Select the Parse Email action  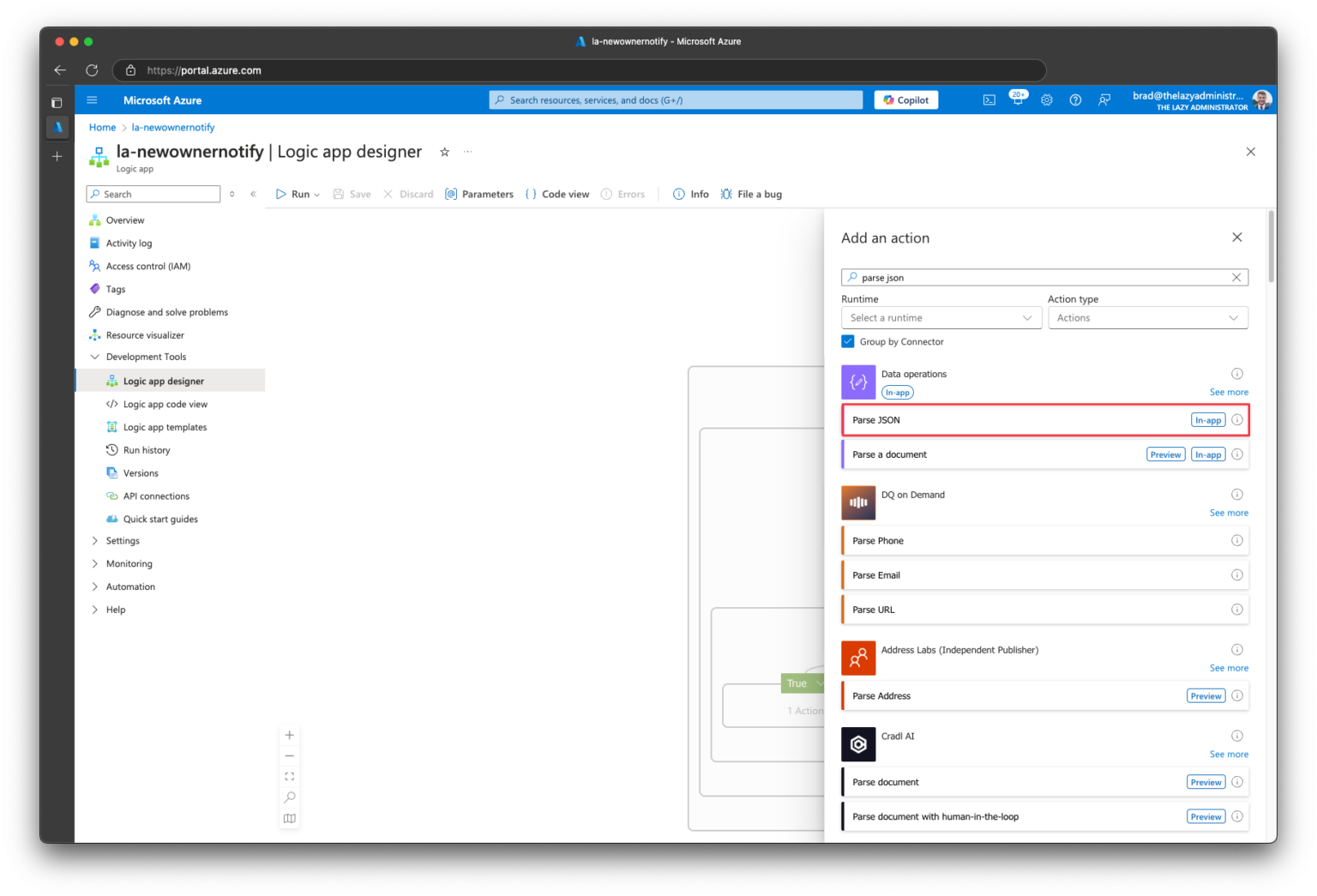(x=1045, y=575)
